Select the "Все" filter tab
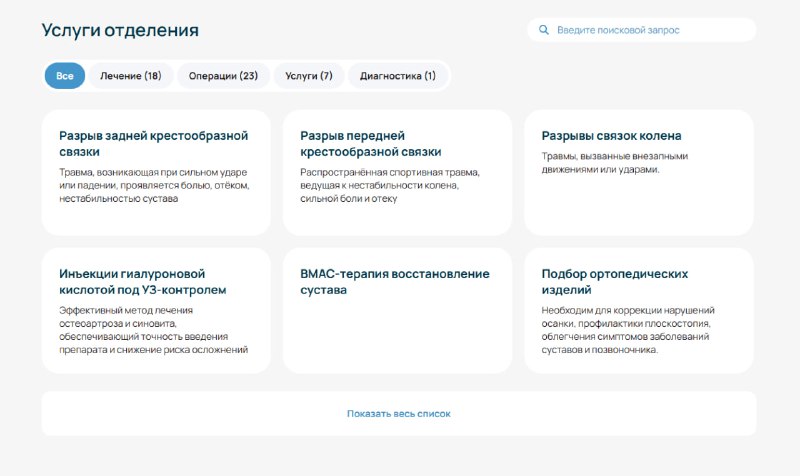The image size is (800, 476). coord(65,76)
